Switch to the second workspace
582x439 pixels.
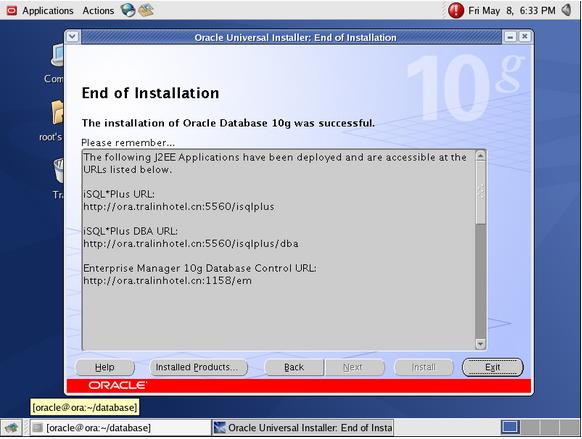coord(530,427)
